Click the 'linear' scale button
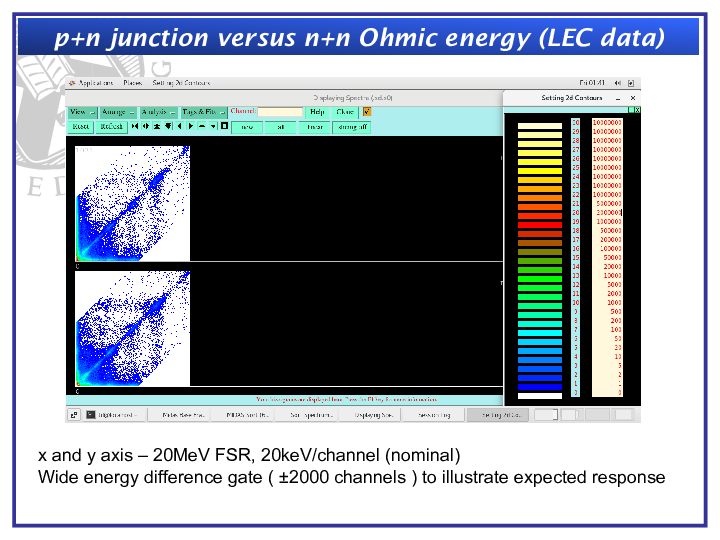Viewport: 720px width, 540px height. [x=315, y=127]
